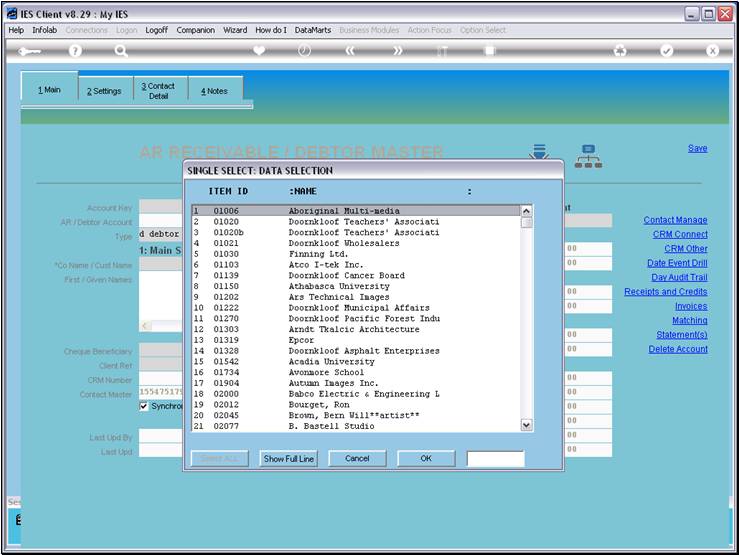Click the double right arrow icon
739x555 pixels.
(x=398, y=50)
